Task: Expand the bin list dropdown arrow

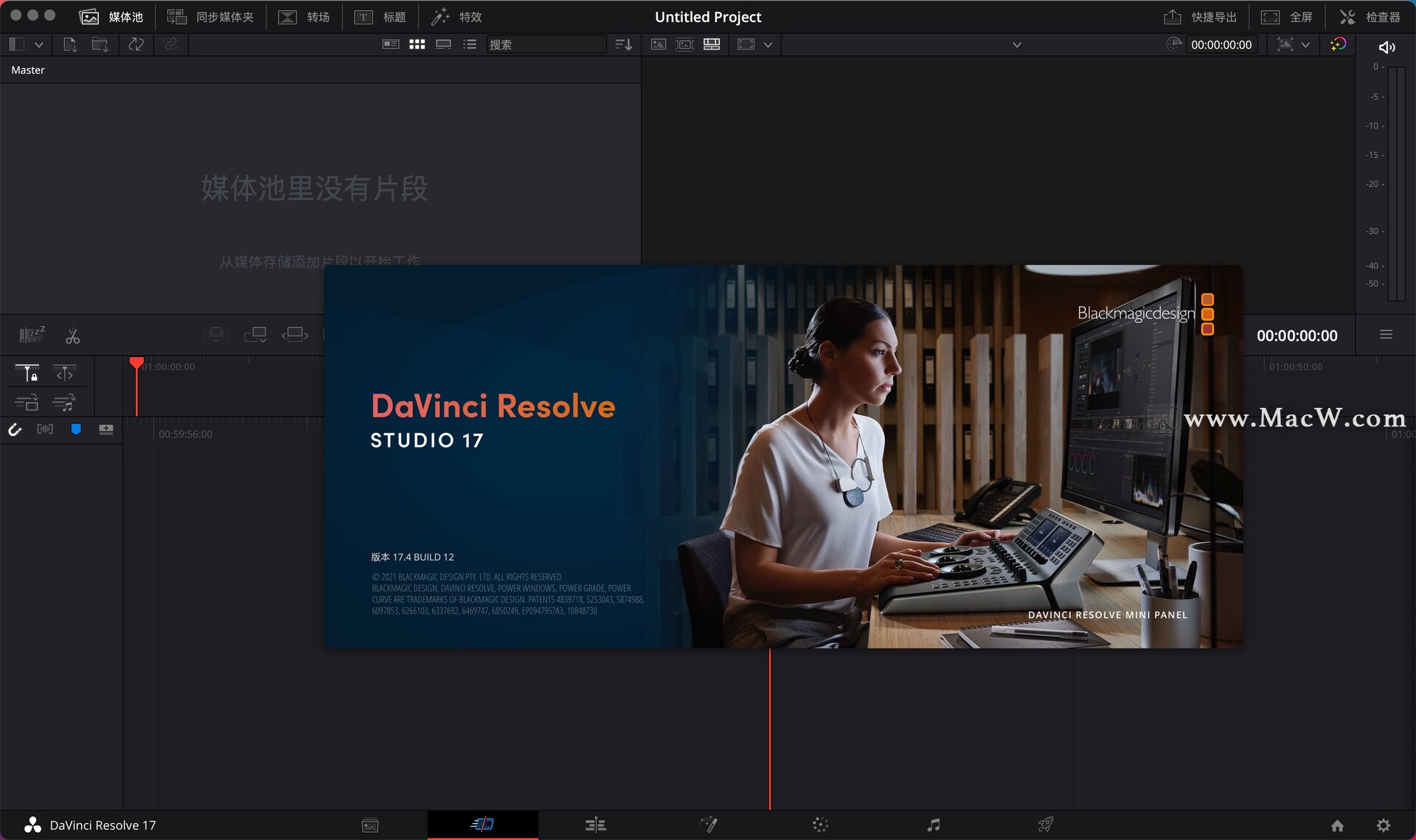Action: point(39,45)
